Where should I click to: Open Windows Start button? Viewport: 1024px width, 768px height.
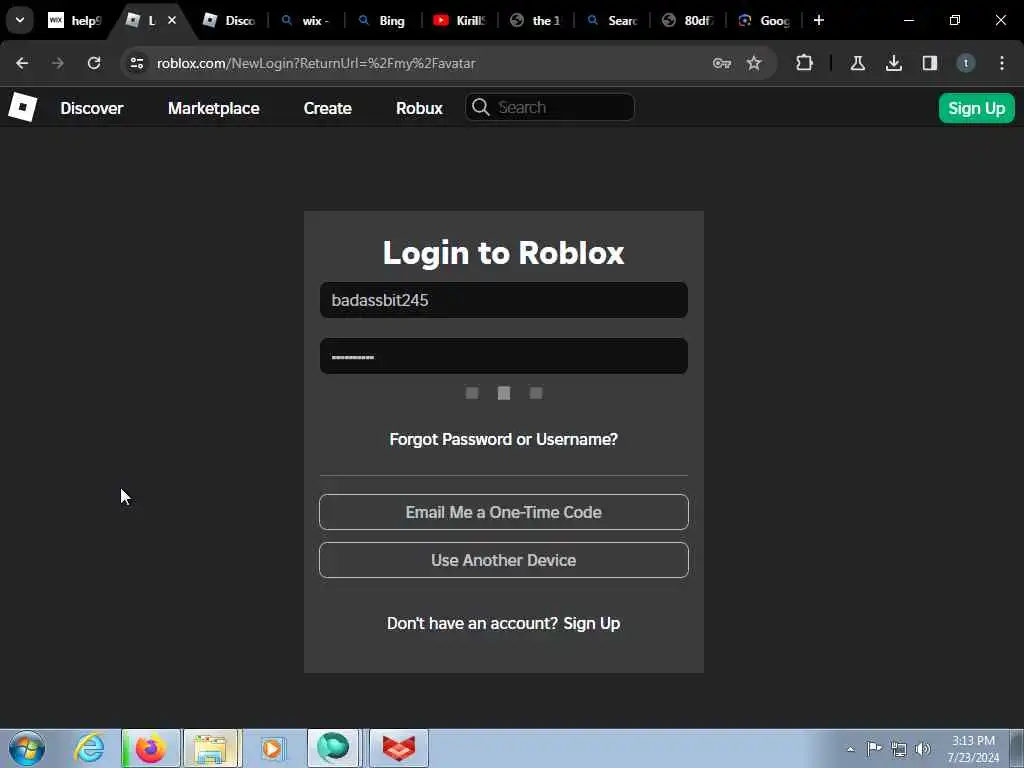point(27,748)
